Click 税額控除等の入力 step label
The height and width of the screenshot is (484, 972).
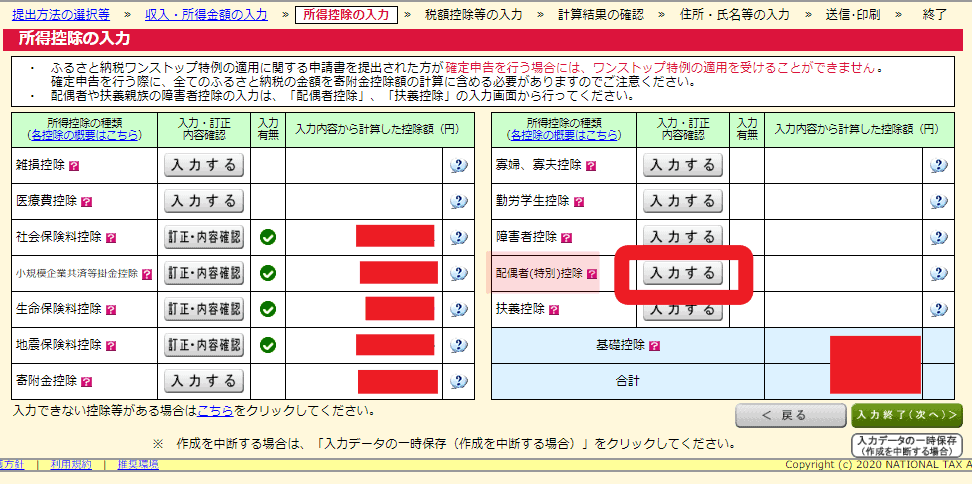tap(474, 15)
